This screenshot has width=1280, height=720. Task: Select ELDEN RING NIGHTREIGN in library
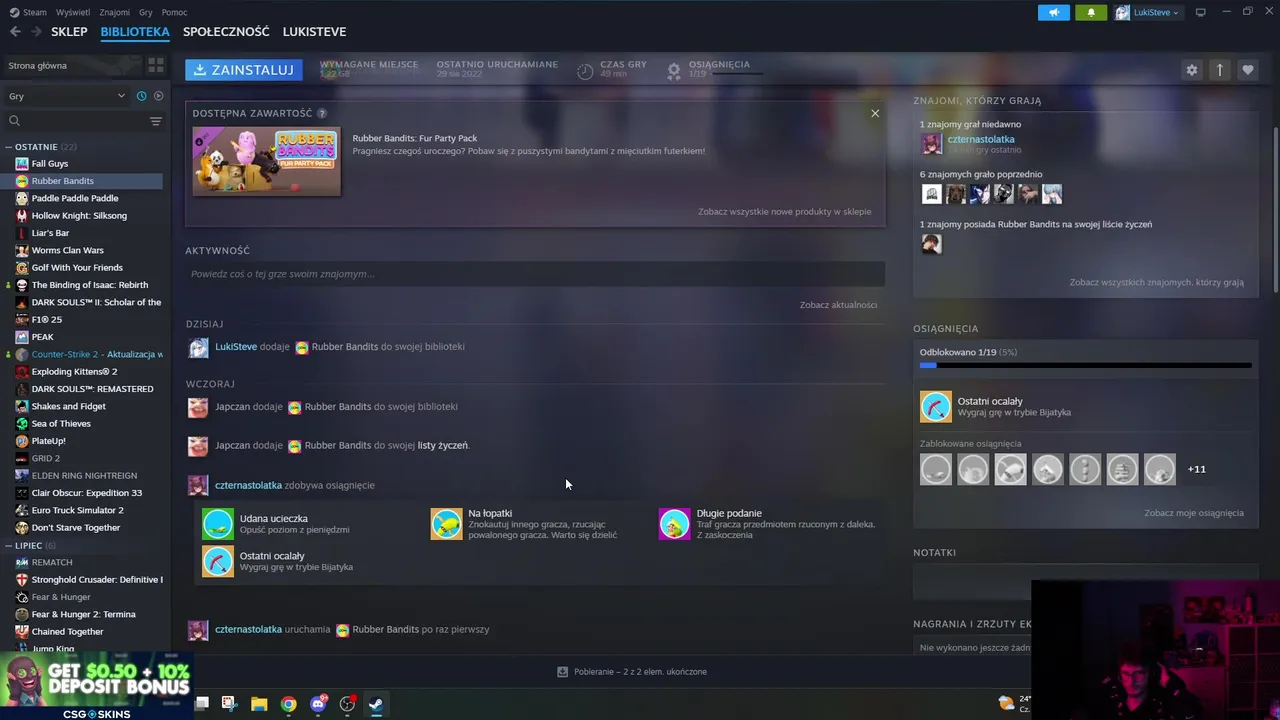(83, 476)
